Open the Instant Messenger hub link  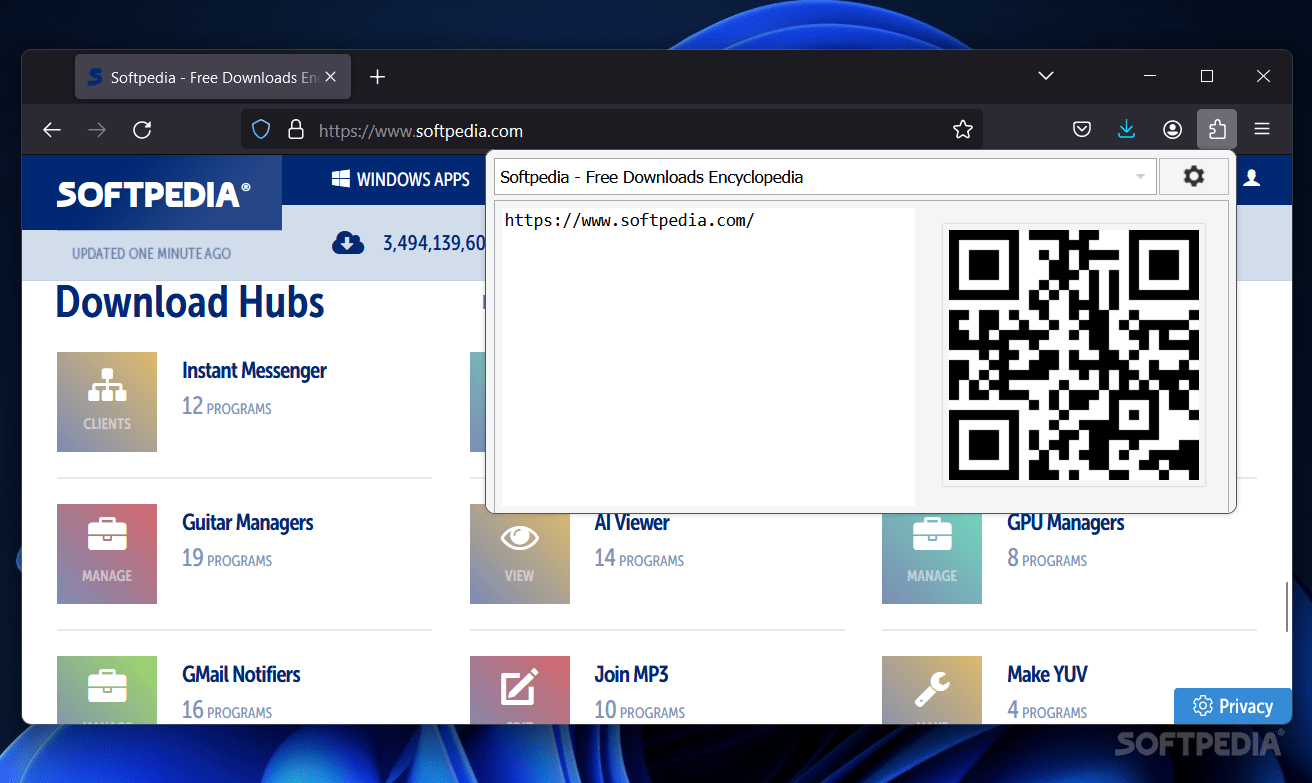254,371
